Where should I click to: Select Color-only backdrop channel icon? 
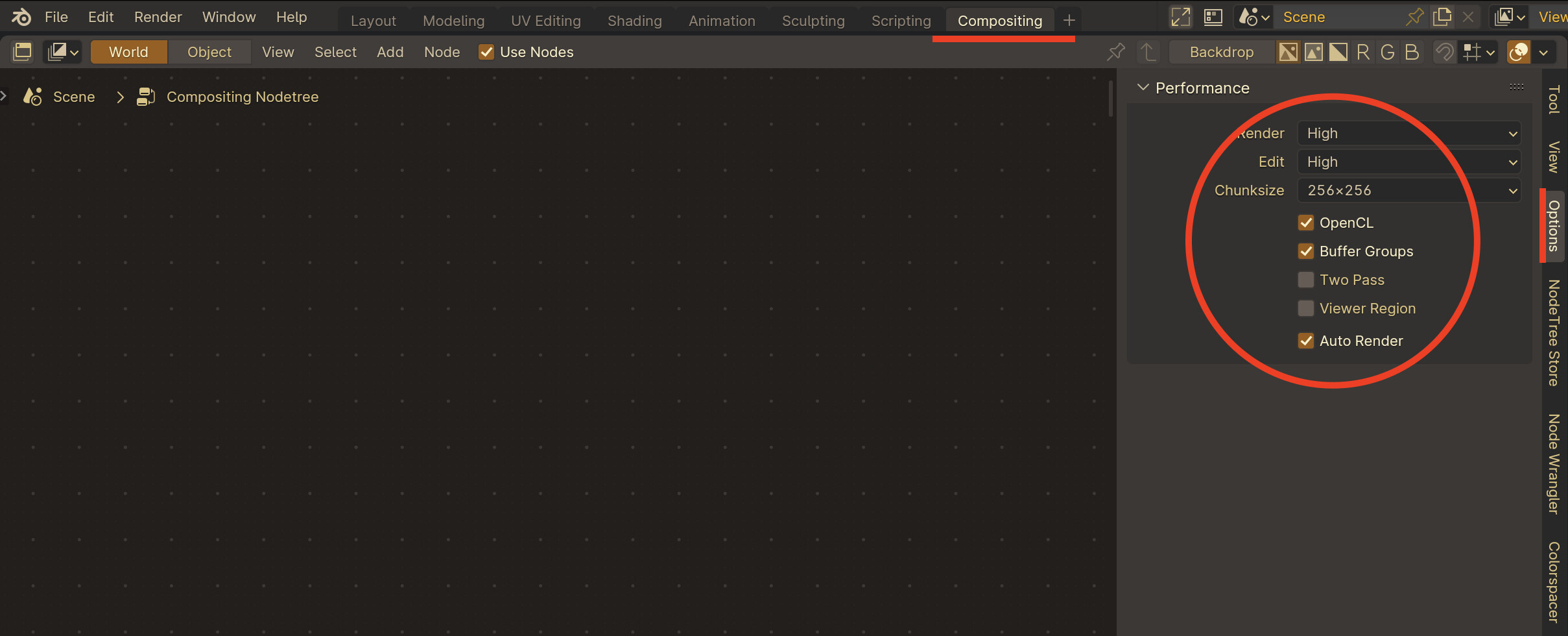pyautogui.click(x=1313, y=52)
